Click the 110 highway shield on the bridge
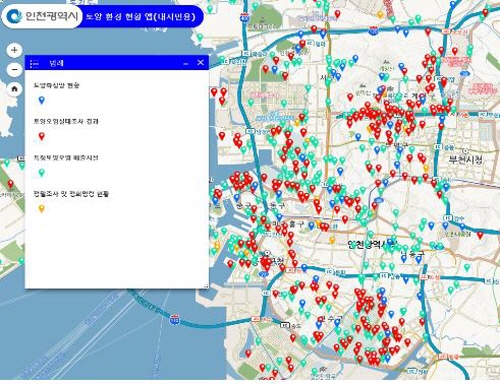This screenshot has width=500, height=384. (174, 319)
